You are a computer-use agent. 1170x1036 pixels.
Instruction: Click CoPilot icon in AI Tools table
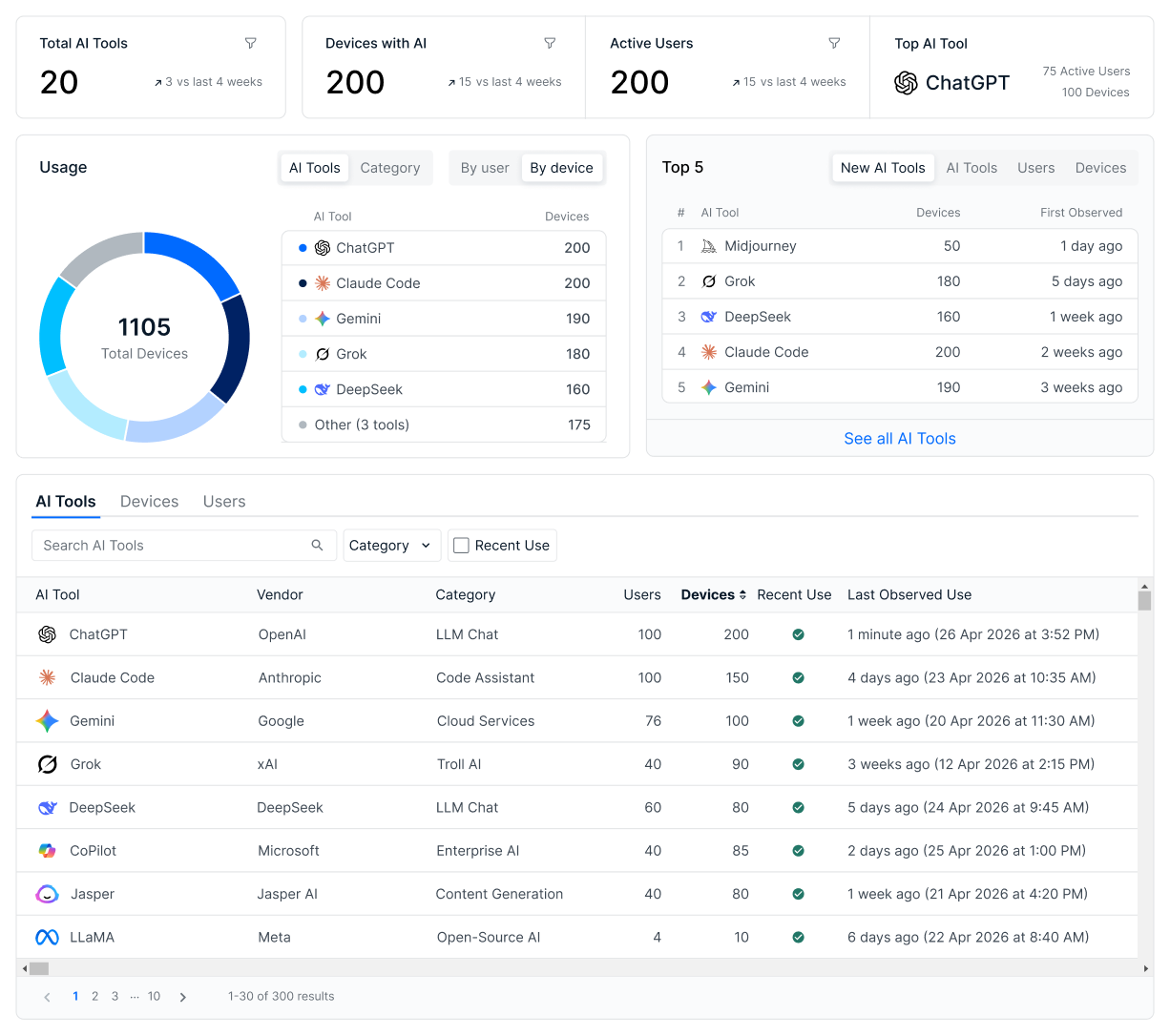47,851
